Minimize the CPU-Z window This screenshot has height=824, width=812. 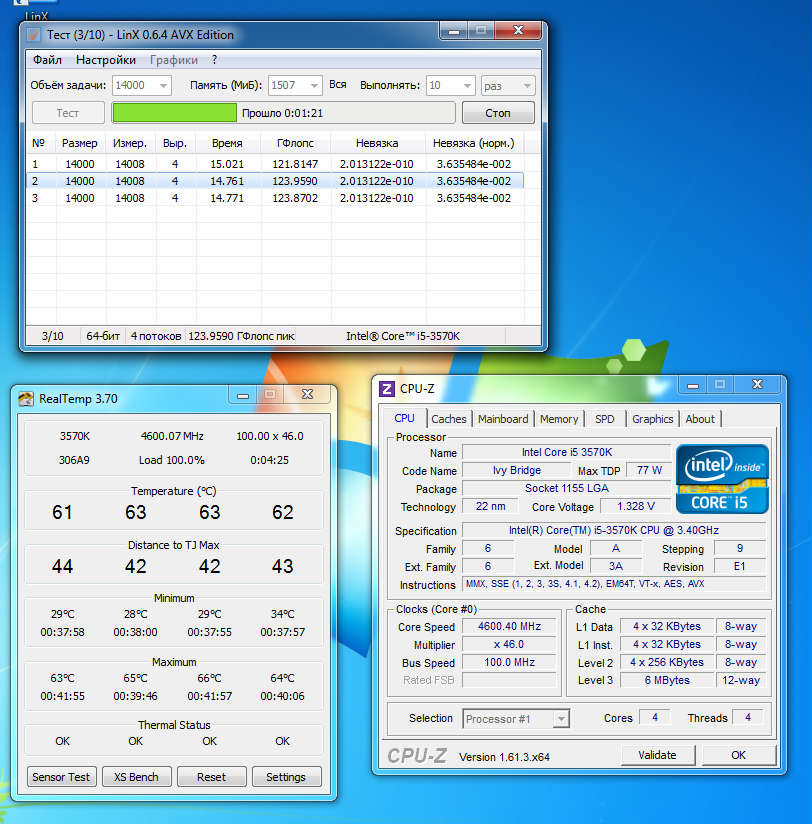tap(693, 385)
